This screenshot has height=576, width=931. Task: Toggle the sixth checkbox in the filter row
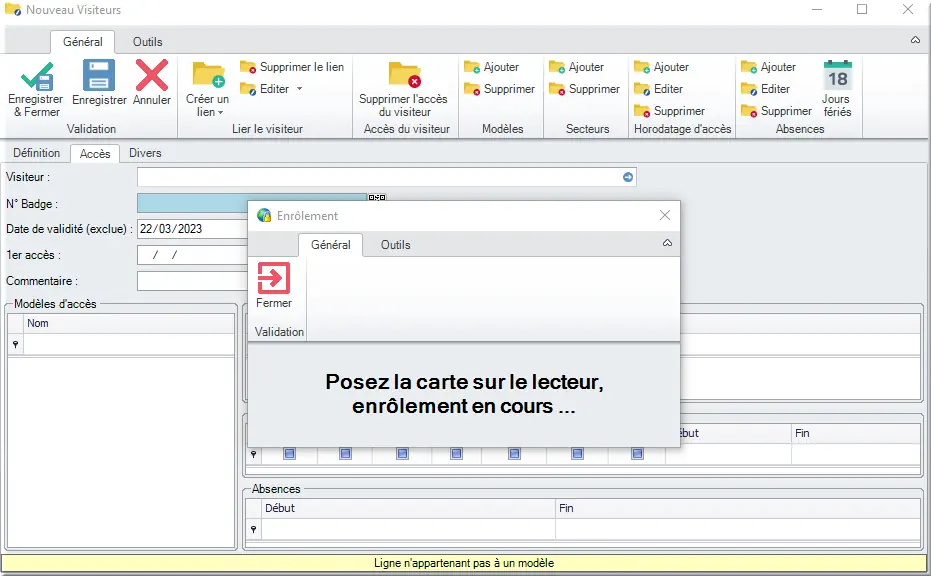[x=577, y=454]
